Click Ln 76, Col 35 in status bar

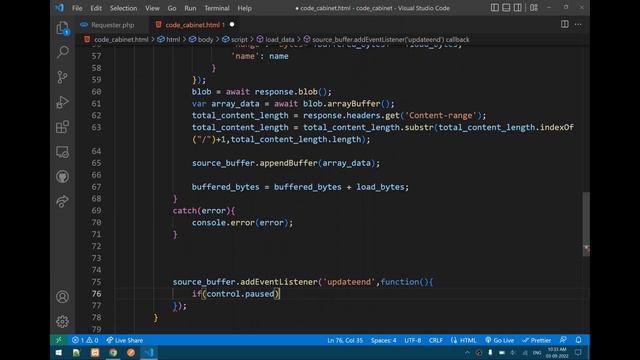coord(345,340)
